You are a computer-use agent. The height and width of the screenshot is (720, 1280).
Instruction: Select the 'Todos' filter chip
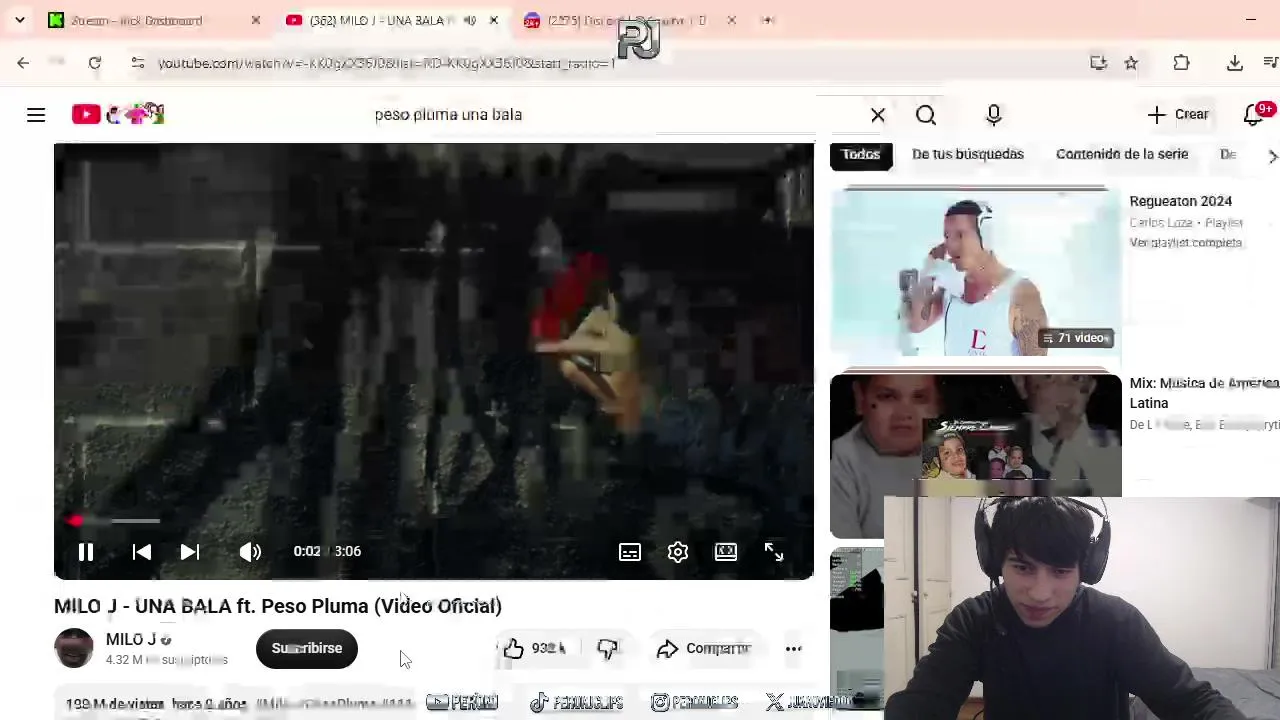(x=861, y=154)
